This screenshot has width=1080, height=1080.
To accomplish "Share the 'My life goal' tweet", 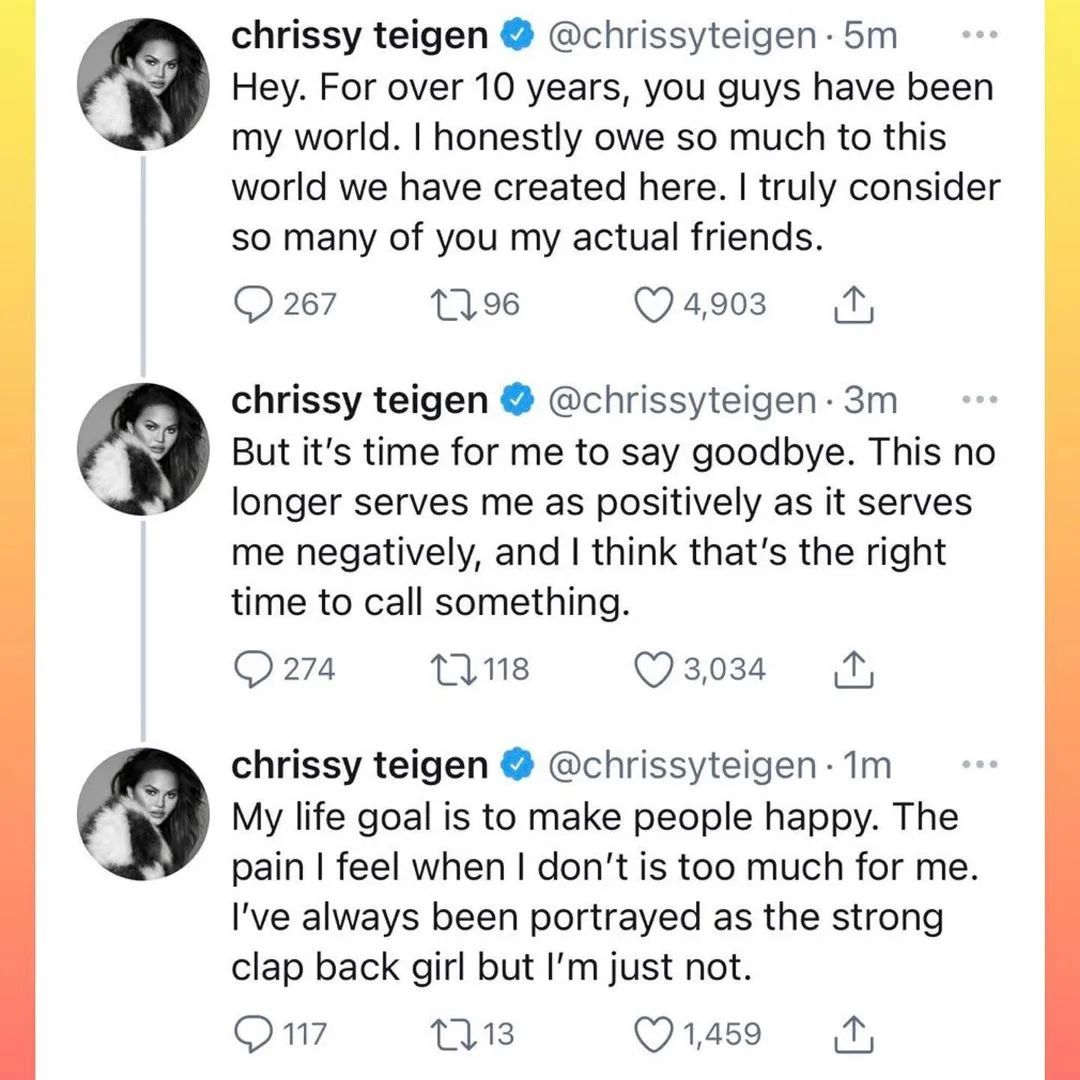I will (x=853, y=1035).
